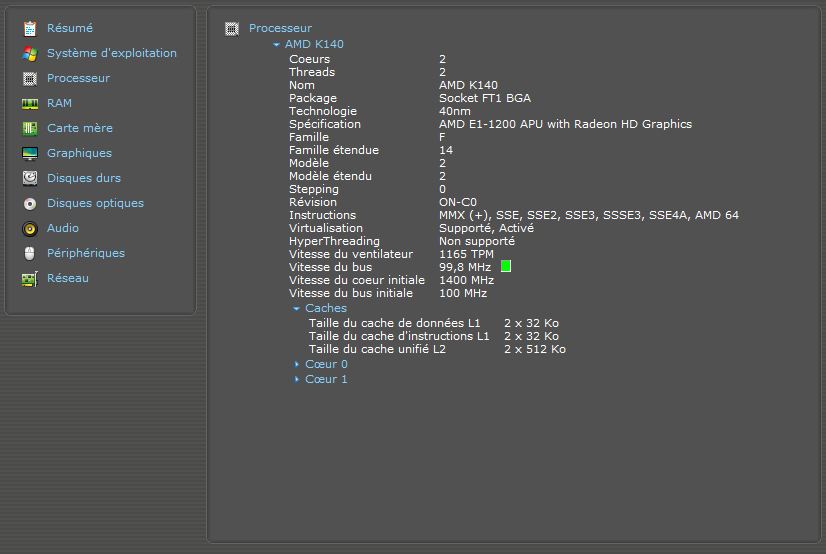Click the Cœur 1 label
The width and height of the screenshot is (826, 554).
click(x=326, y=379)
